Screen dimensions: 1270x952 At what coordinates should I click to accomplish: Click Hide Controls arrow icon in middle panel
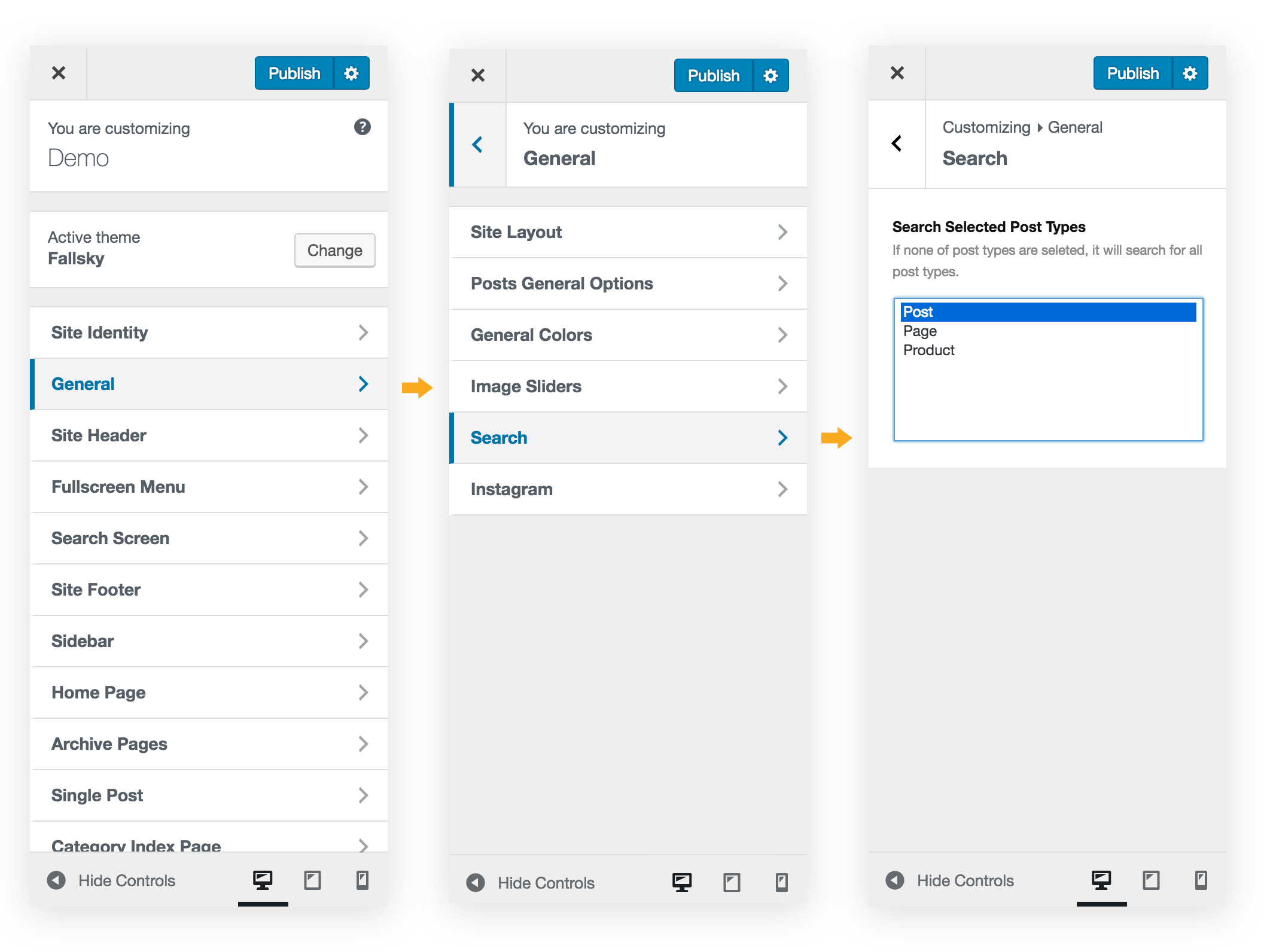click(476, 882)
